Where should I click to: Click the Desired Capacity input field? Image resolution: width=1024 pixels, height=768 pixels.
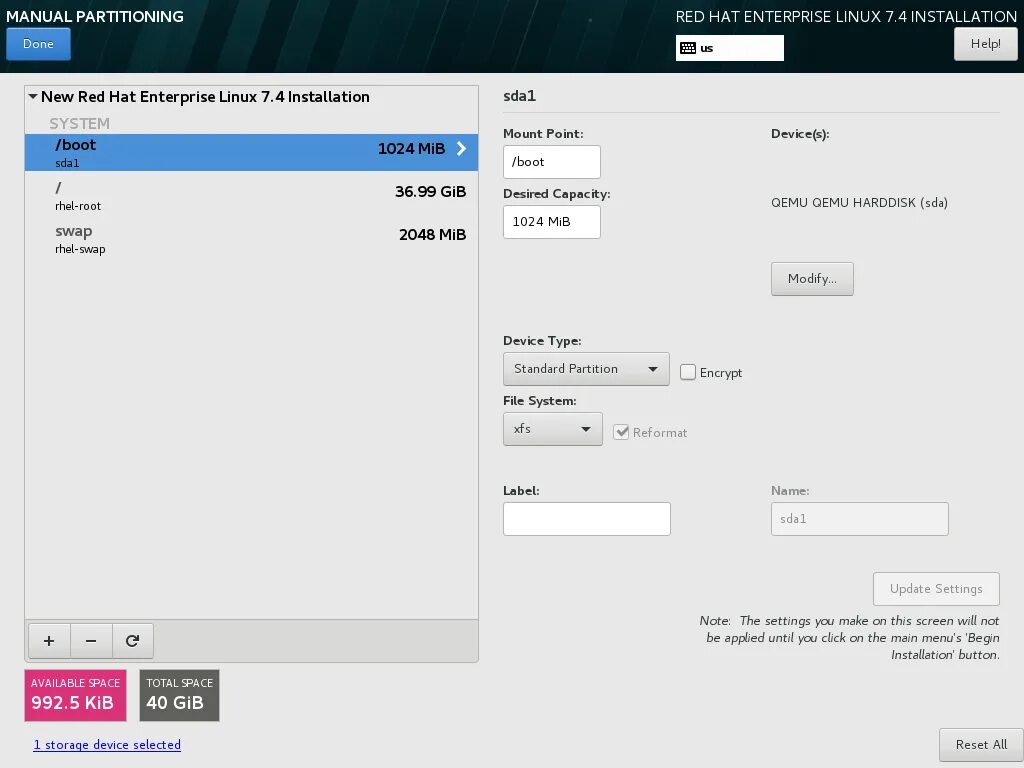point(552,222)
